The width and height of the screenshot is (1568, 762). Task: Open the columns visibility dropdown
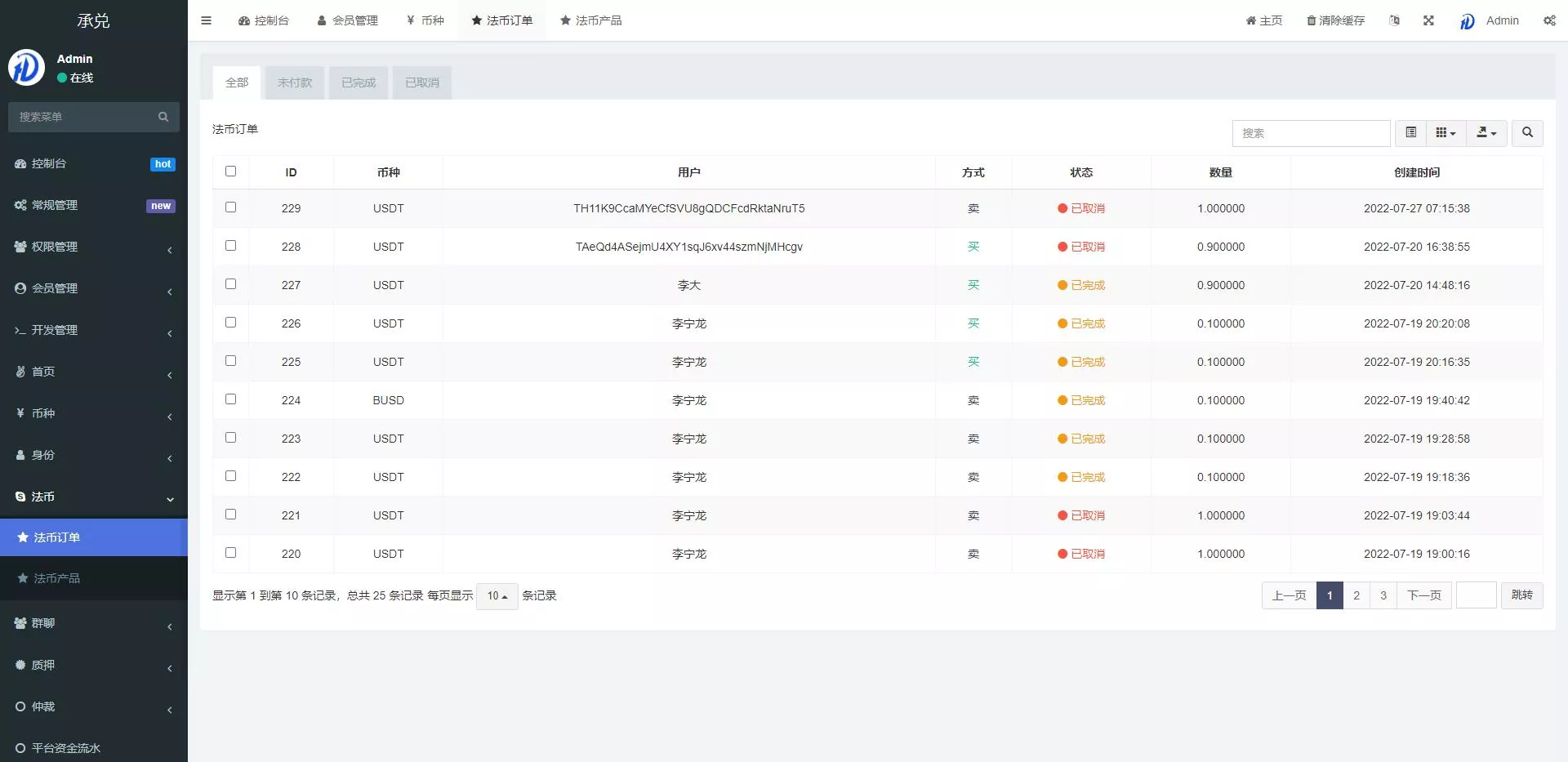coord(1445,132)
